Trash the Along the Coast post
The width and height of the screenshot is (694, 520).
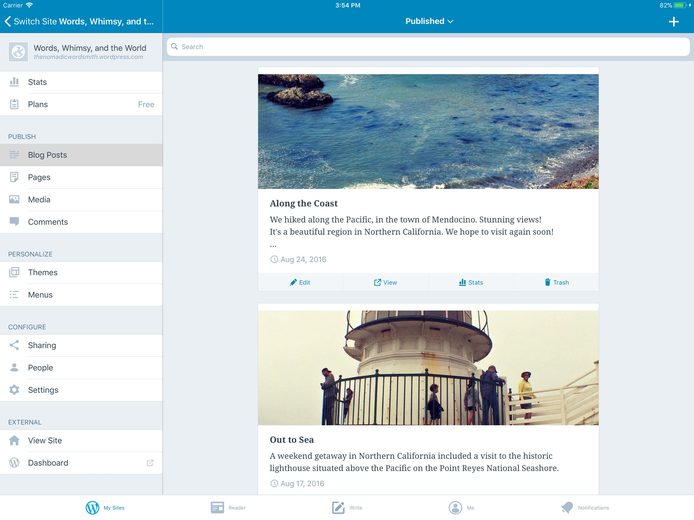tap(556, 282)
